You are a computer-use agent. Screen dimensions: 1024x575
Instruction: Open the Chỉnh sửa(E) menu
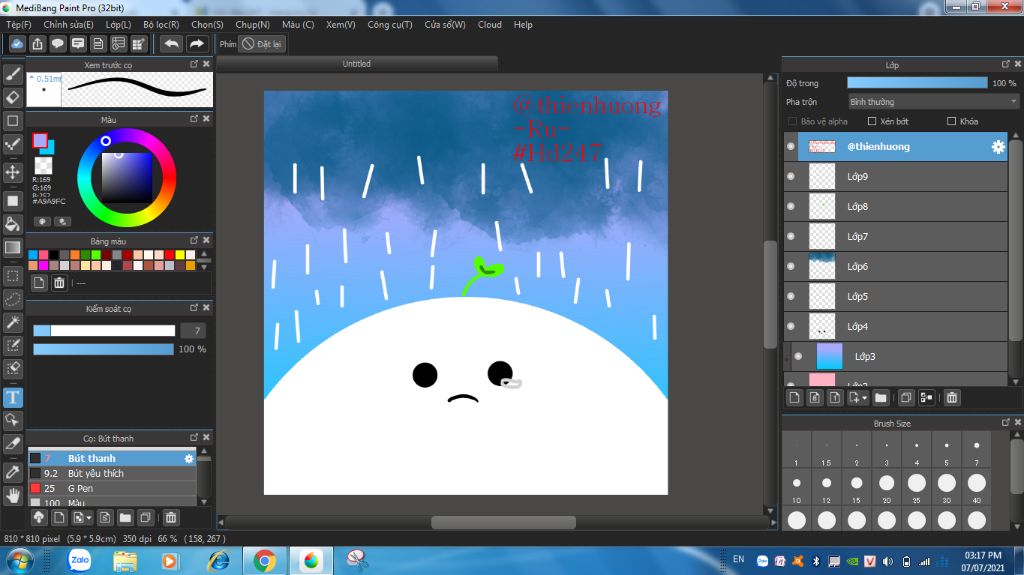[69, 25]
